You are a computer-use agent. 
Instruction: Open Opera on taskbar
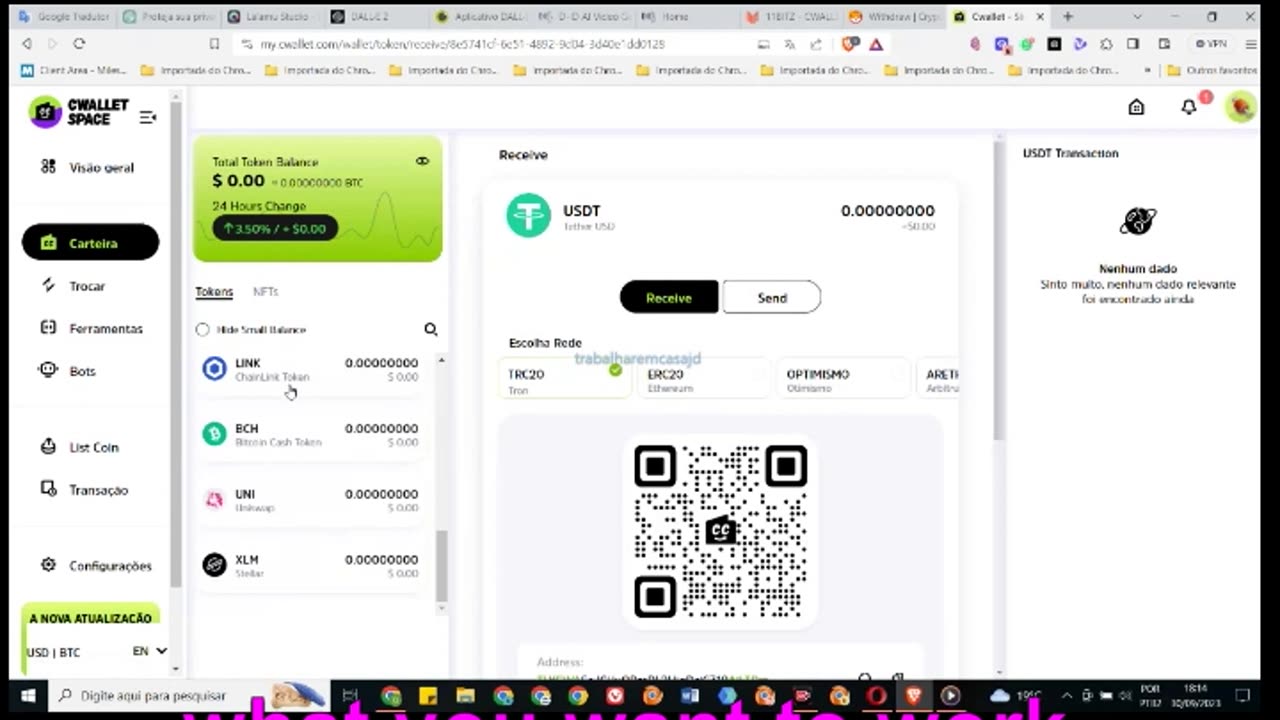876,695
